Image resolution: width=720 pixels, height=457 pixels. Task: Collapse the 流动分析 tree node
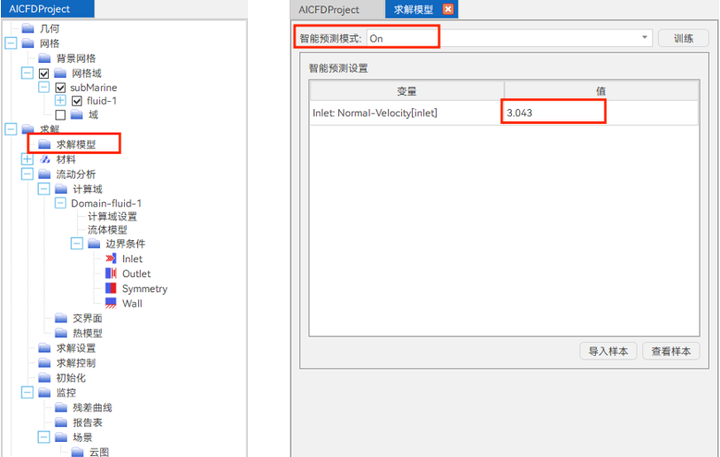pyautogui.click(x=28, y=174)
